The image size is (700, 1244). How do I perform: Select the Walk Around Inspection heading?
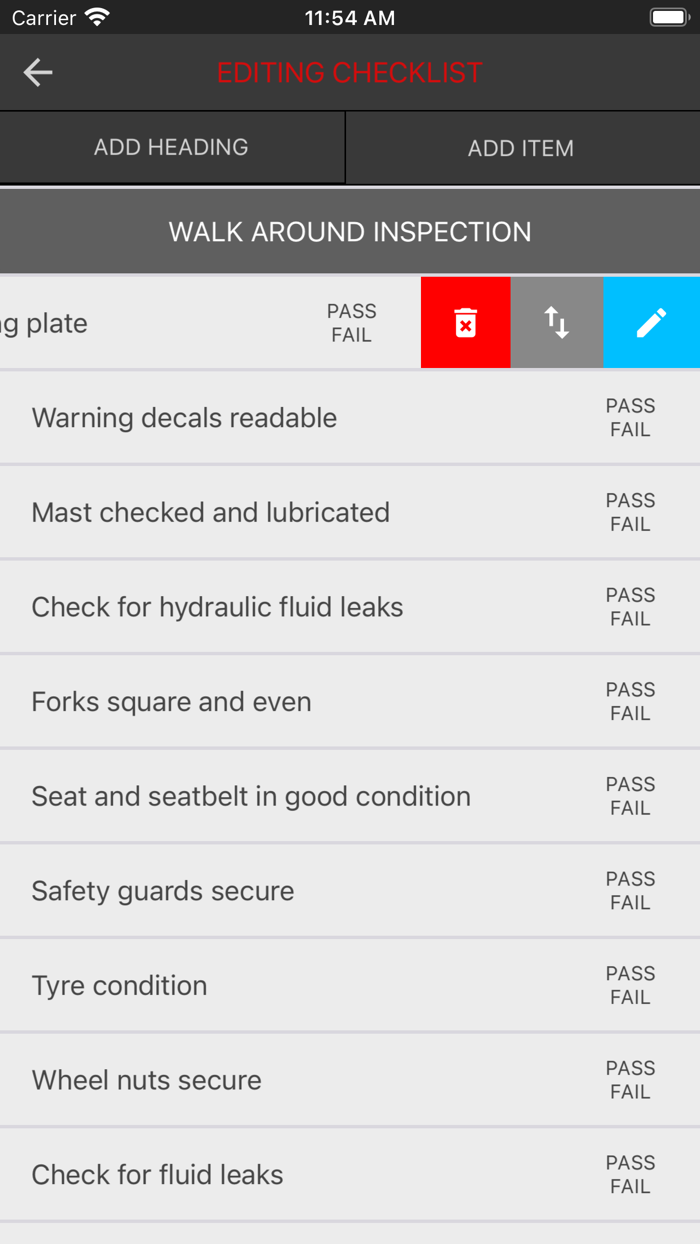(350, 232)
